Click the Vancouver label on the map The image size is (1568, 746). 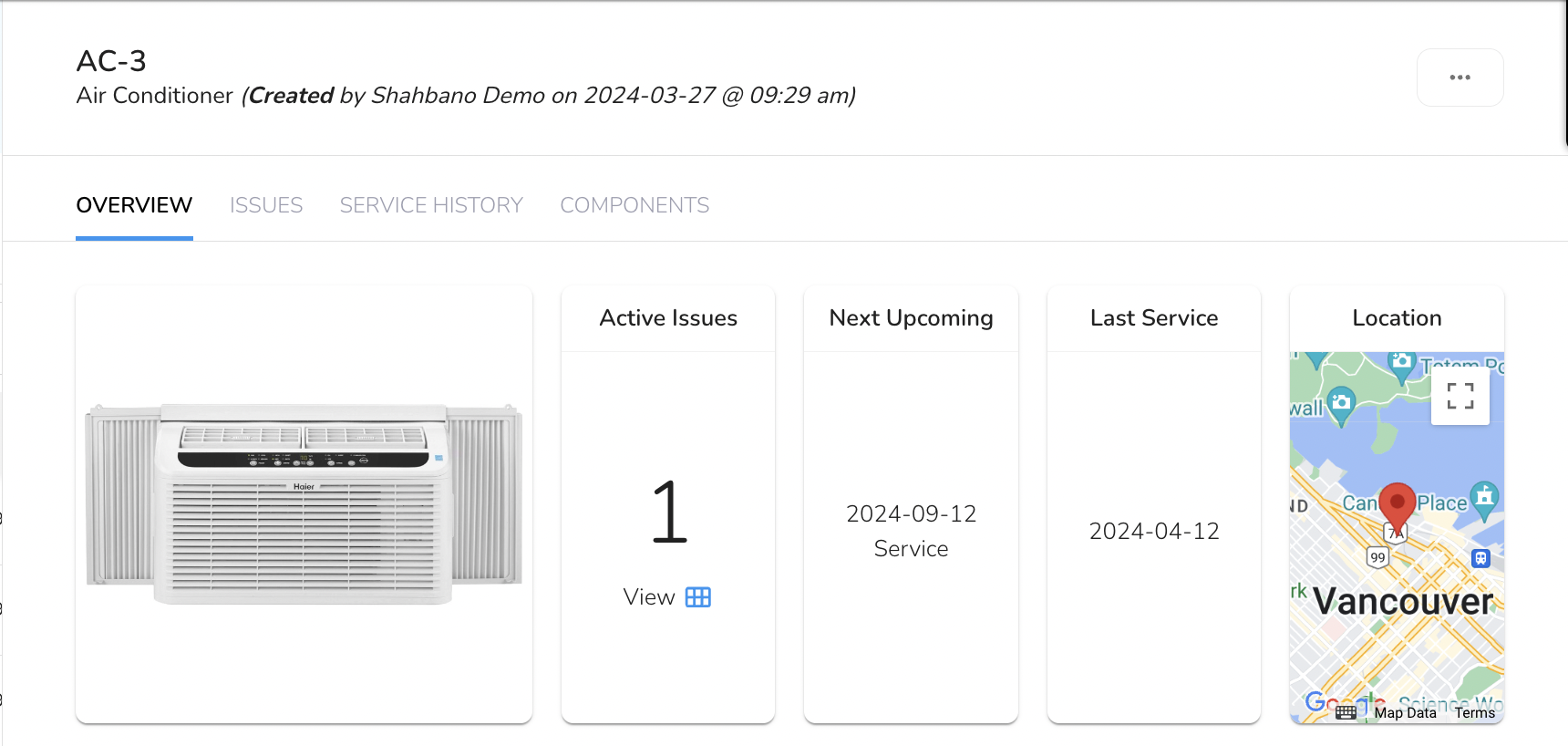[1403, 602]
